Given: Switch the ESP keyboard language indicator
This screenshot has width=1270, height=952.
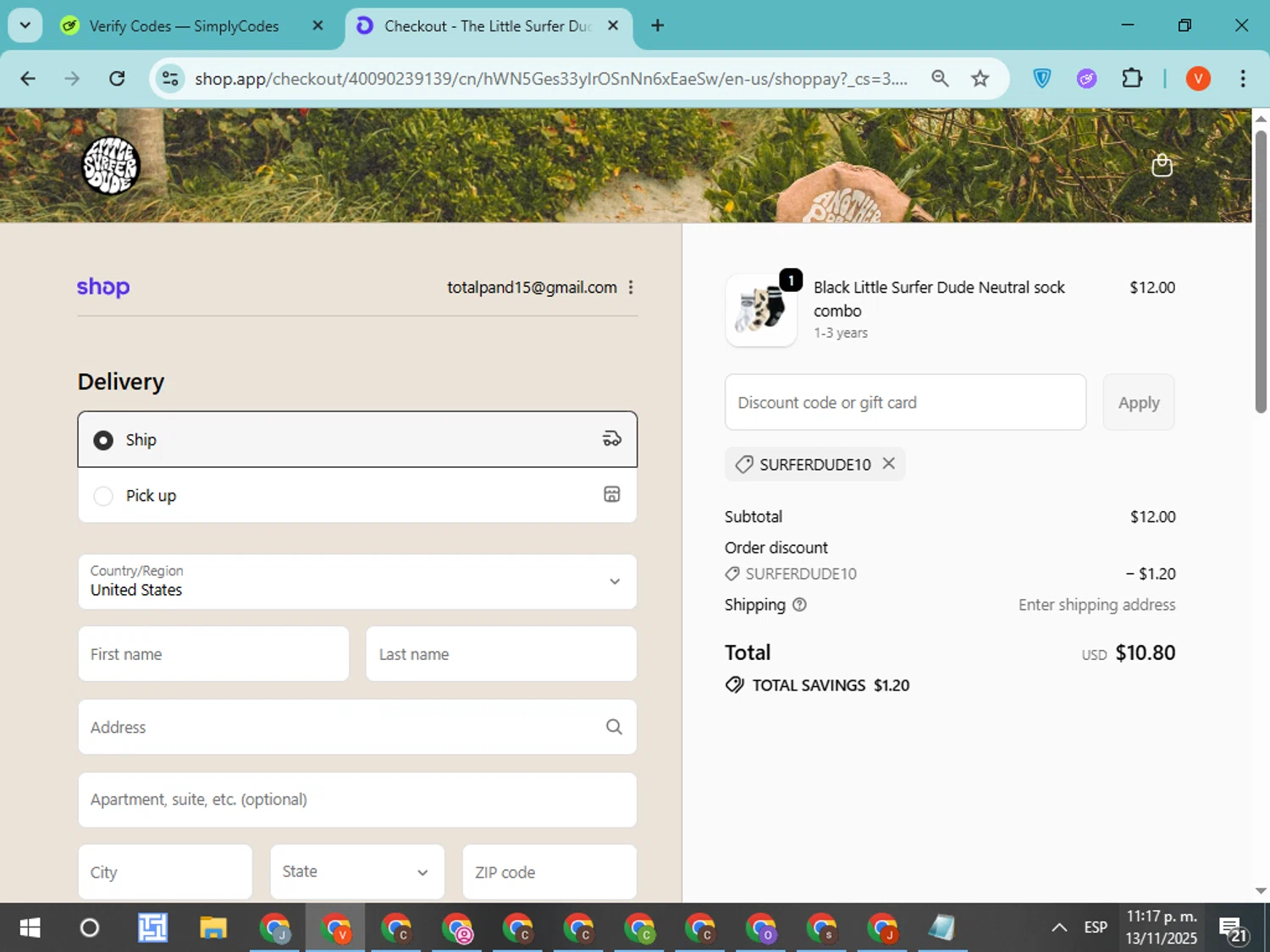Looking at the screenshot, I should click(x=1096, y=927).
